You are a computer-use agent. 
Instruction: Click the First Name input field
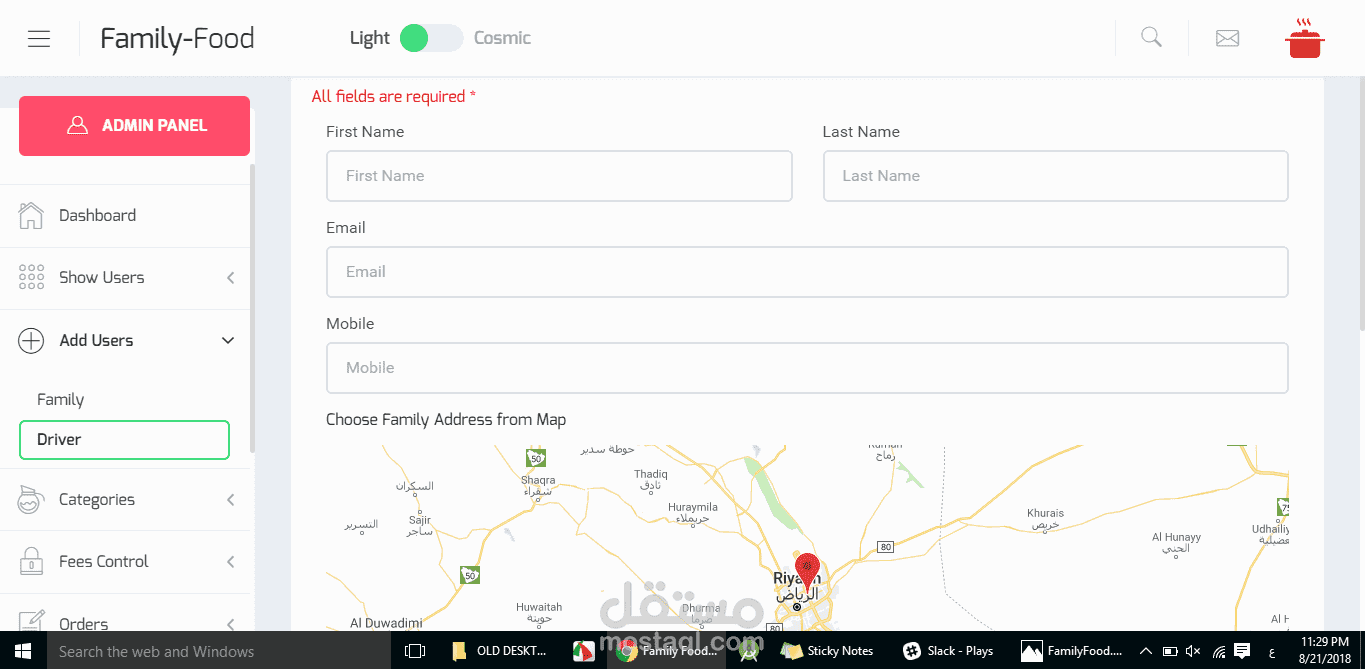(x=559, y=176)
